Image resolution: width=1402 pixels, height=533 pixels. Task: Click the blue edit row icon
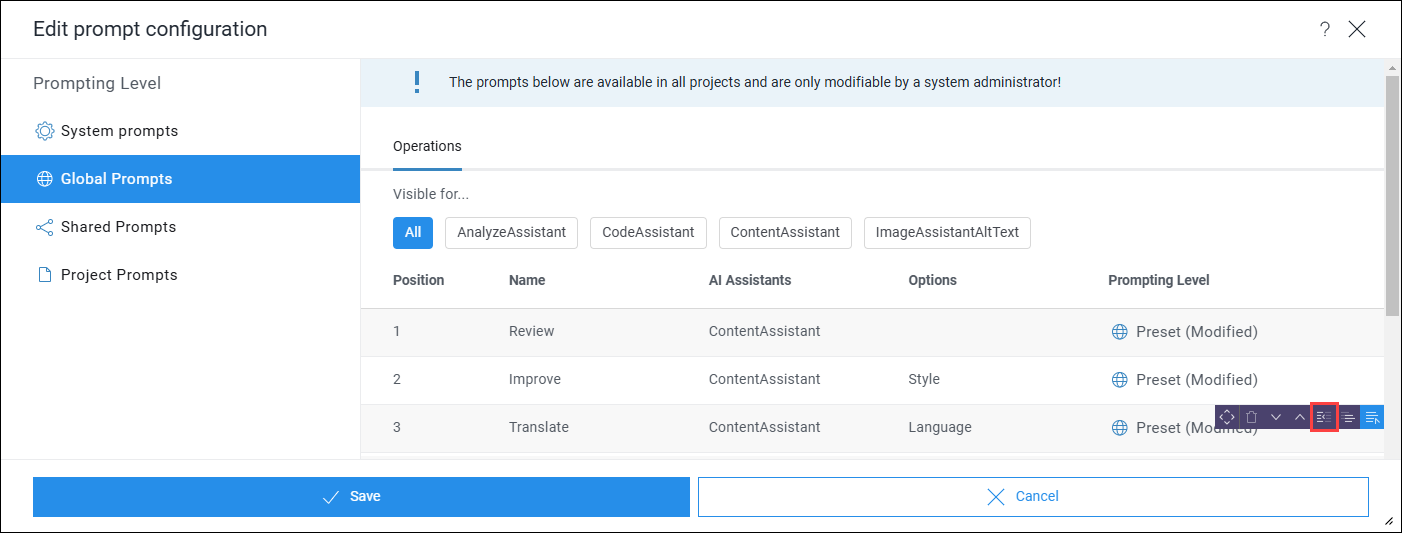1372,417
